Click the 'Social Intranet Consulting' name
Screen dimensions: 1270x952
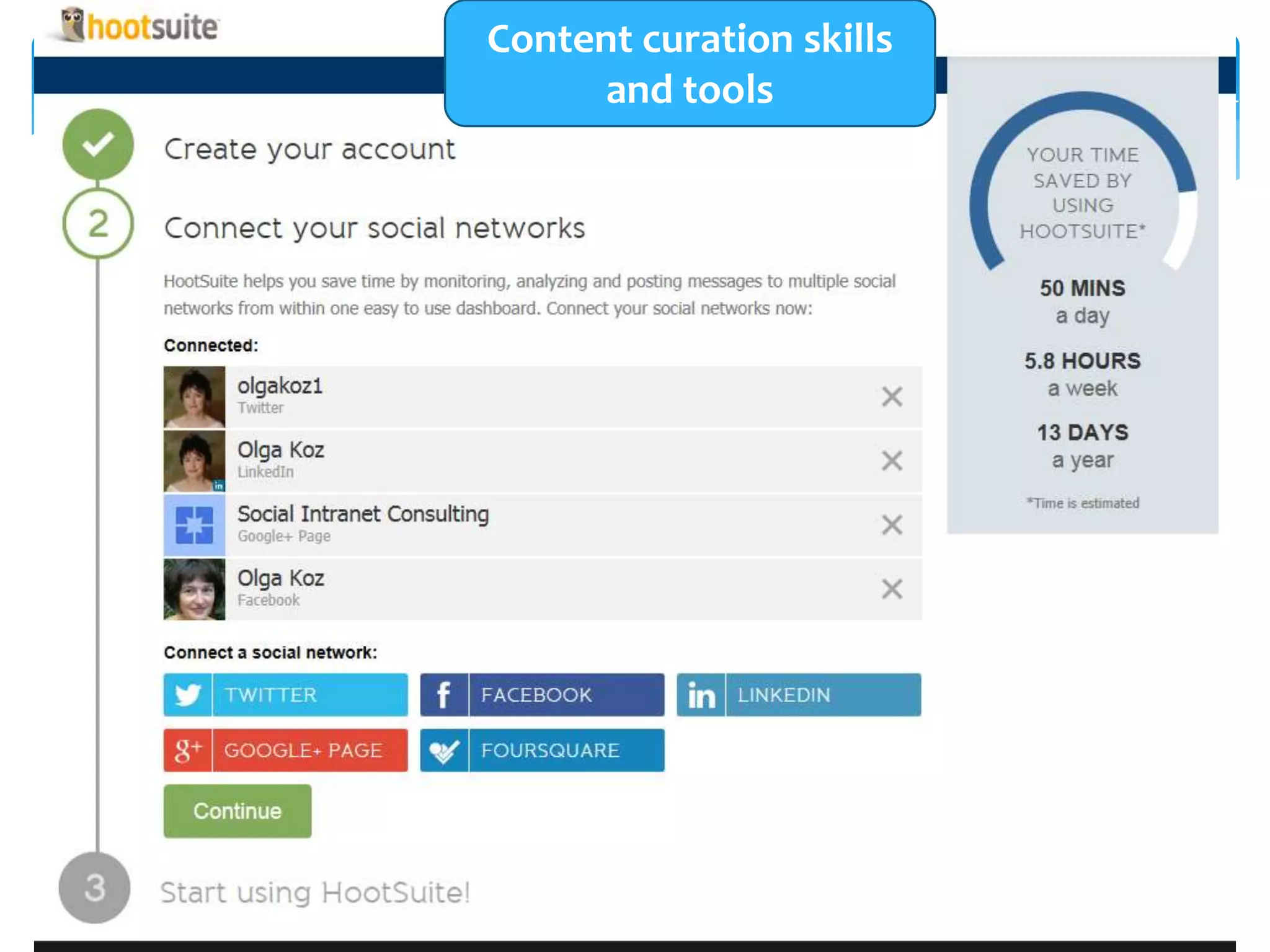click(x=363, y=514)
